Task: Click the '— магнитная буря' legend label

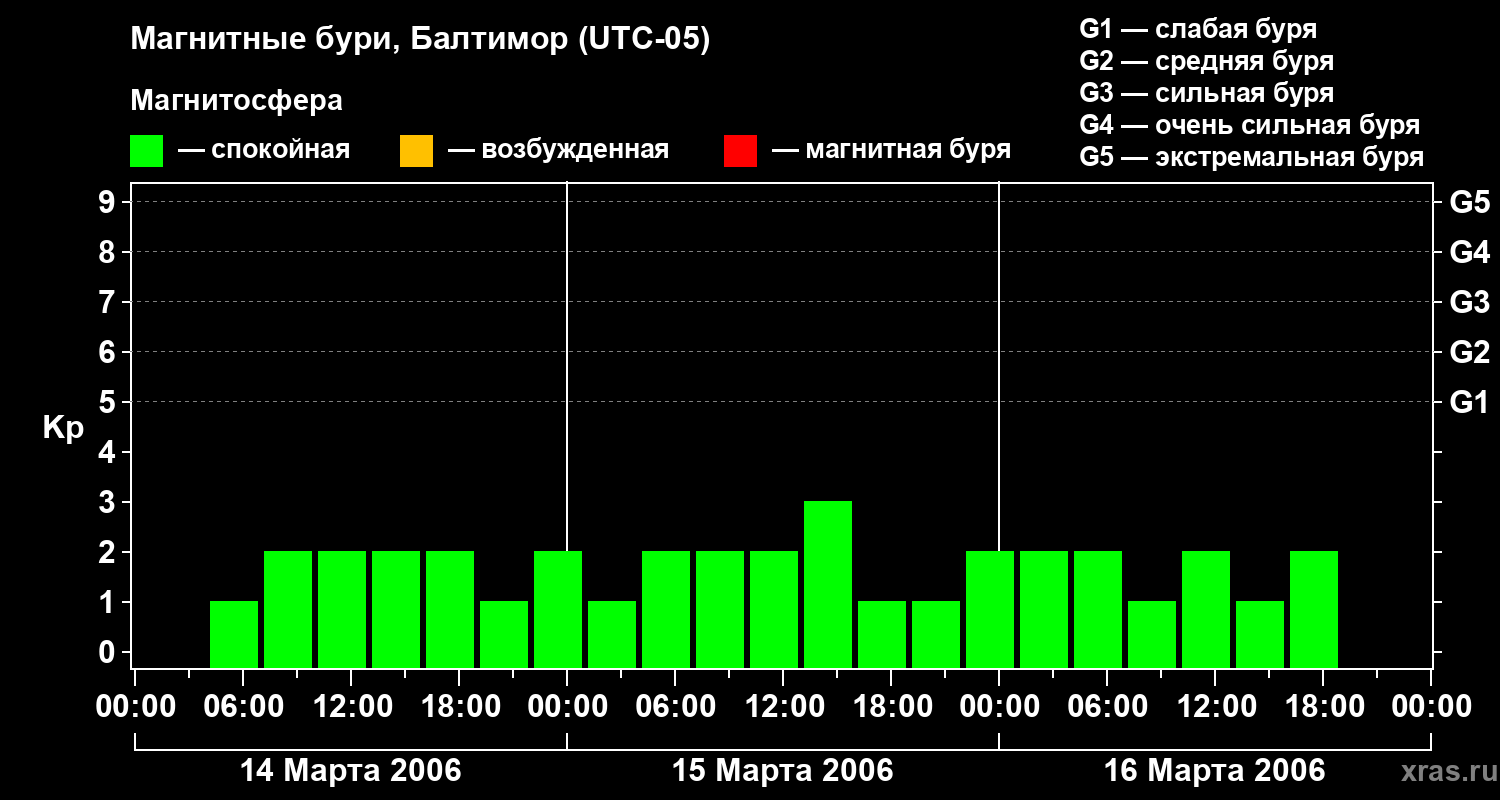Action: [891, 151]
